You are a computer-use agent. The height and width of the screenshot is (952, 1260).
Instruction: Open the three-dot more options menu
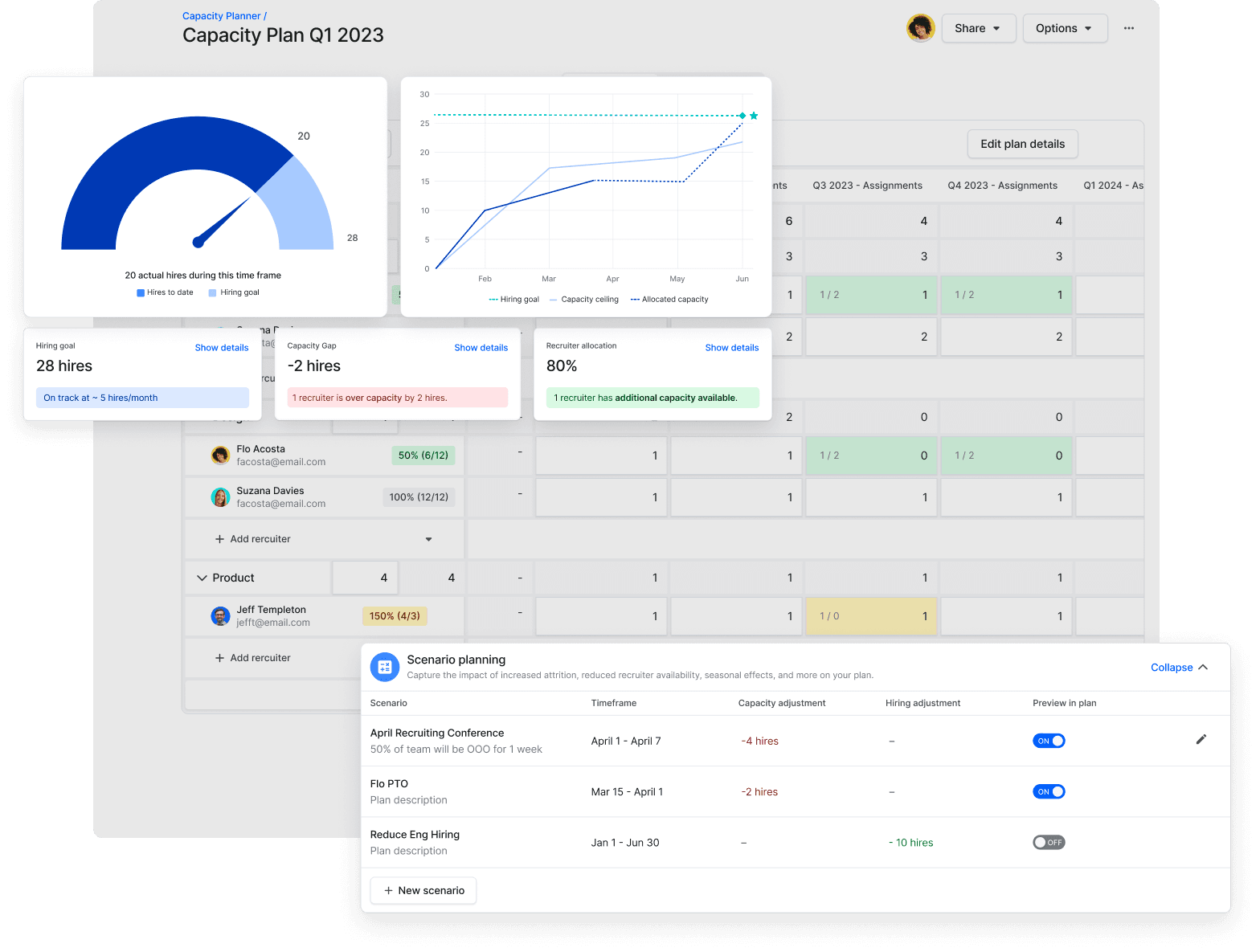(1129, 28)
